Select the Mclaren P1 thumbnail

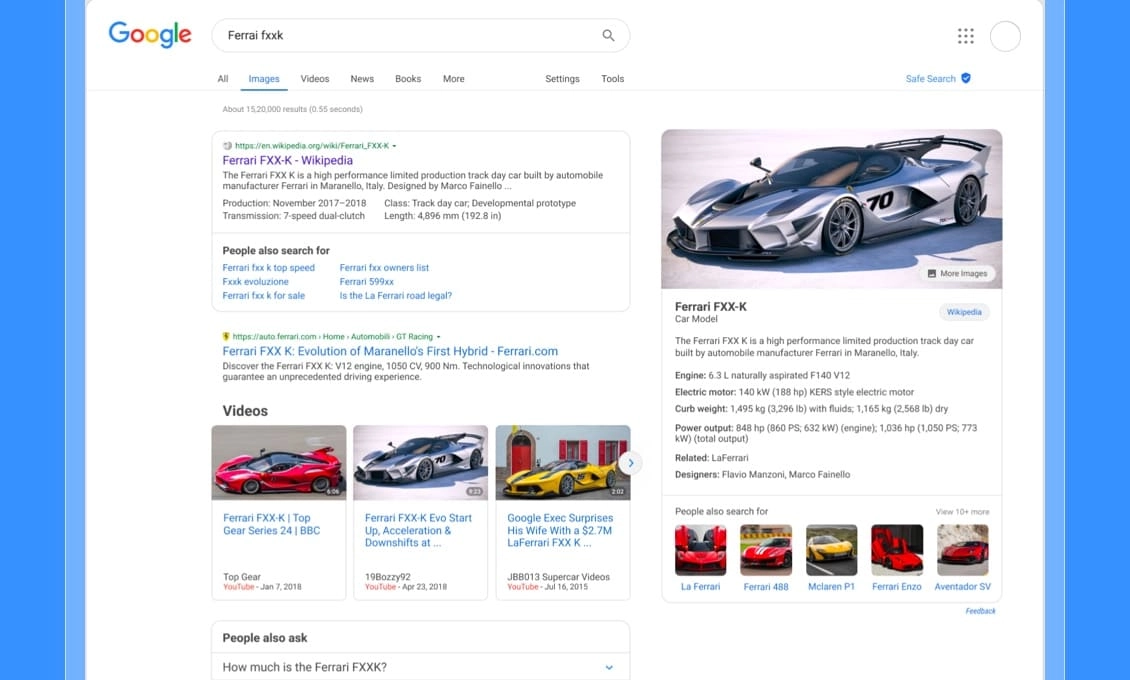tap(832, 550)
